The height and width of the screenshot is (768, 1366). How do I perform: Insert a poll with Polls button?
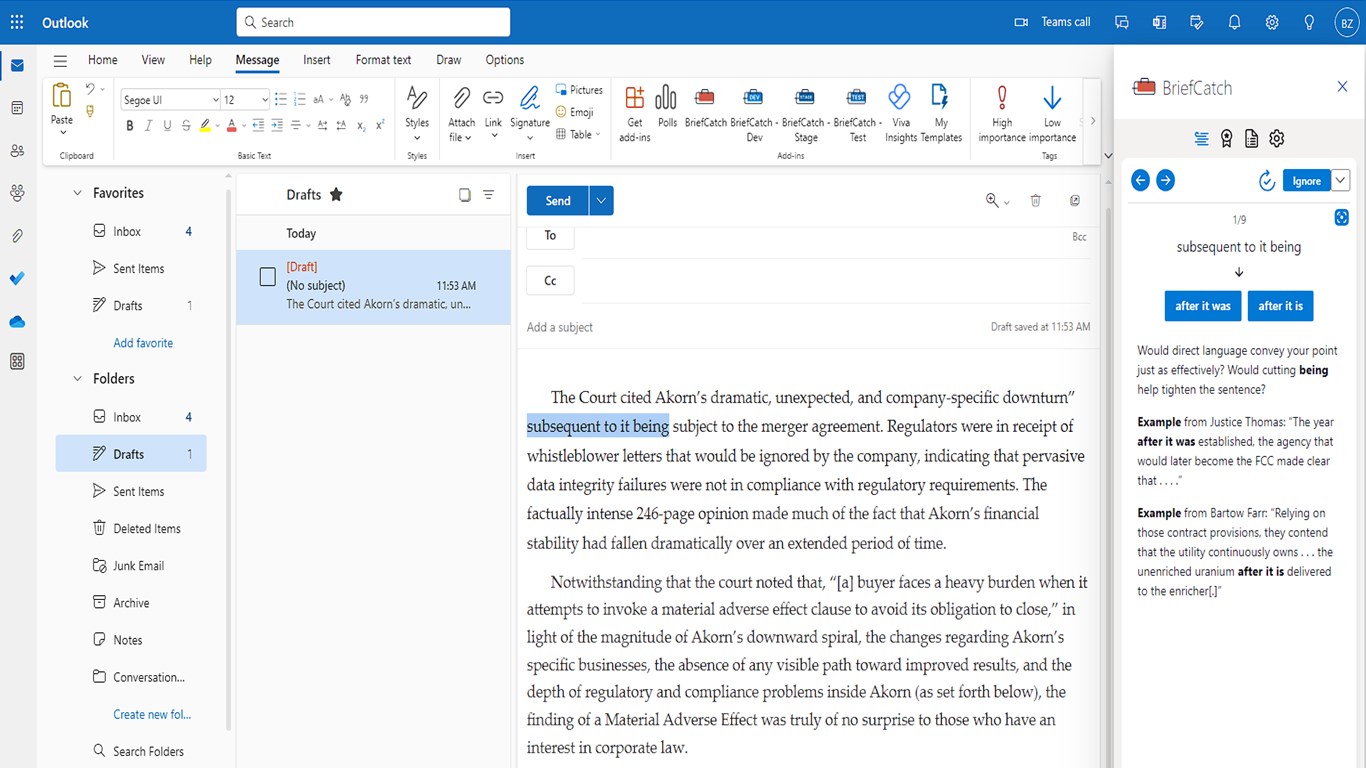pos(667,108)
